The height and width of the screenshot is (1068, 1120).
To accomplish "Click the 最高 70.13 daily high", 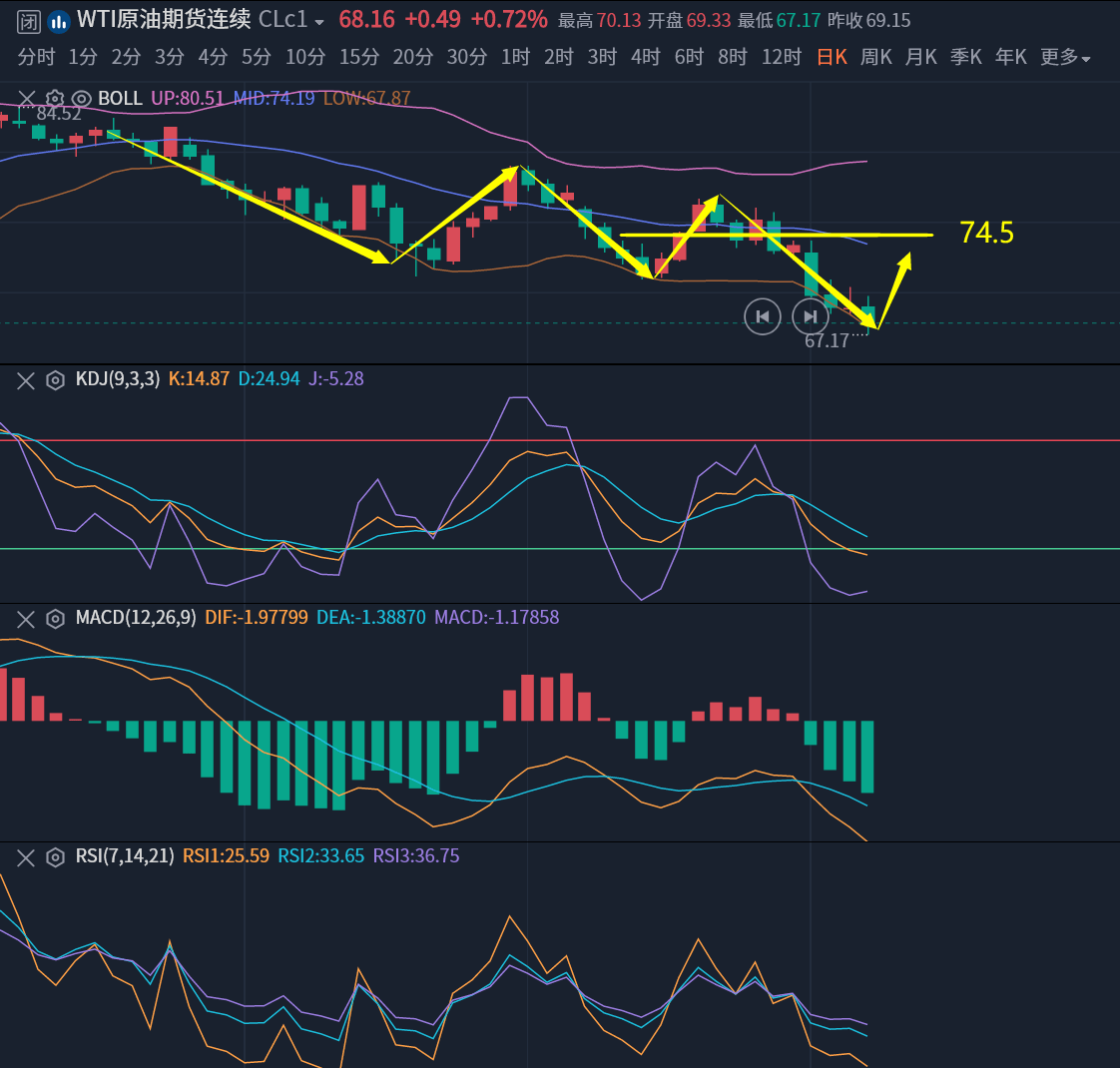I will click(x=599, y=21).
